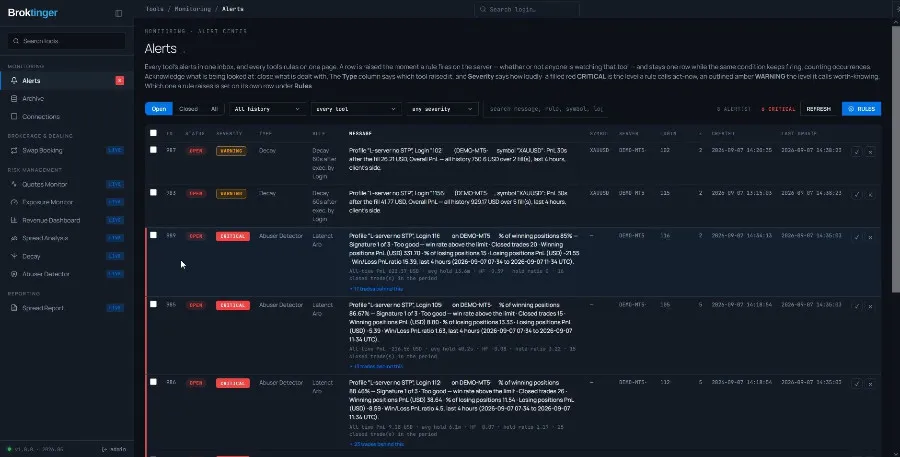The image size is (900, 457).
Task: Open Connections icon in sidebar
Action: click(x=14, y=117)
